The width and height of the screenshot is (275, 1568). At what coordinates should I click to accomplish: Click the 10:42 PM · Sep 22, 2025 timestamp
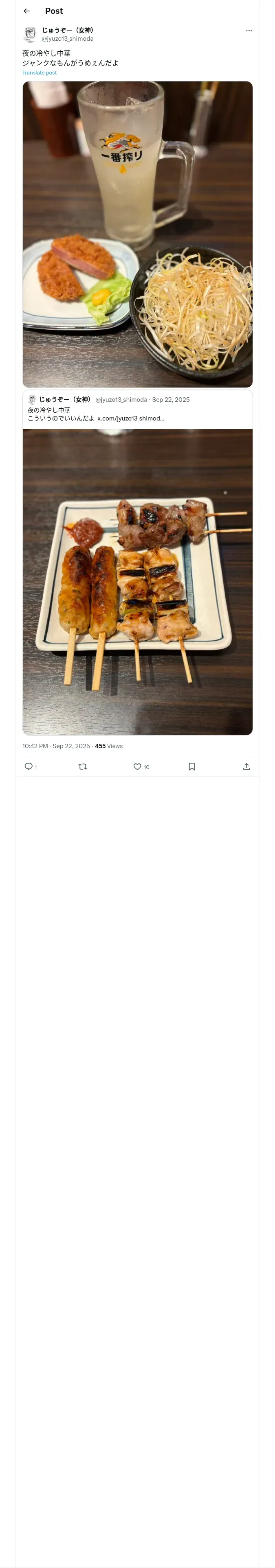tap(56, 746)
